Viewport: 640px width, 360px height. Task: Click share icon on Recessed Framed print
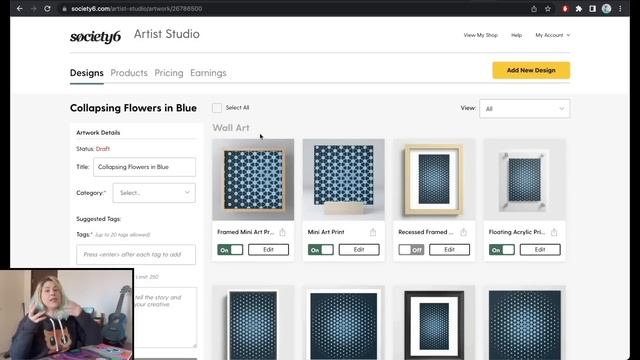[463, 232]
